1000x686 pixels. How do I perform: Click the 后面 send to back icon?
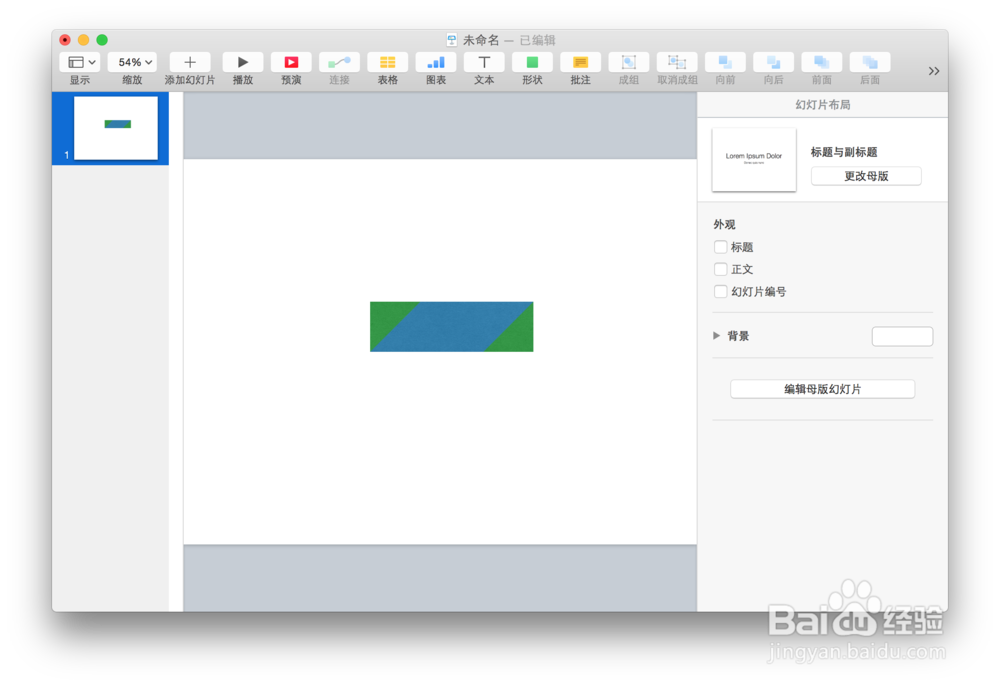coord(870,62)
